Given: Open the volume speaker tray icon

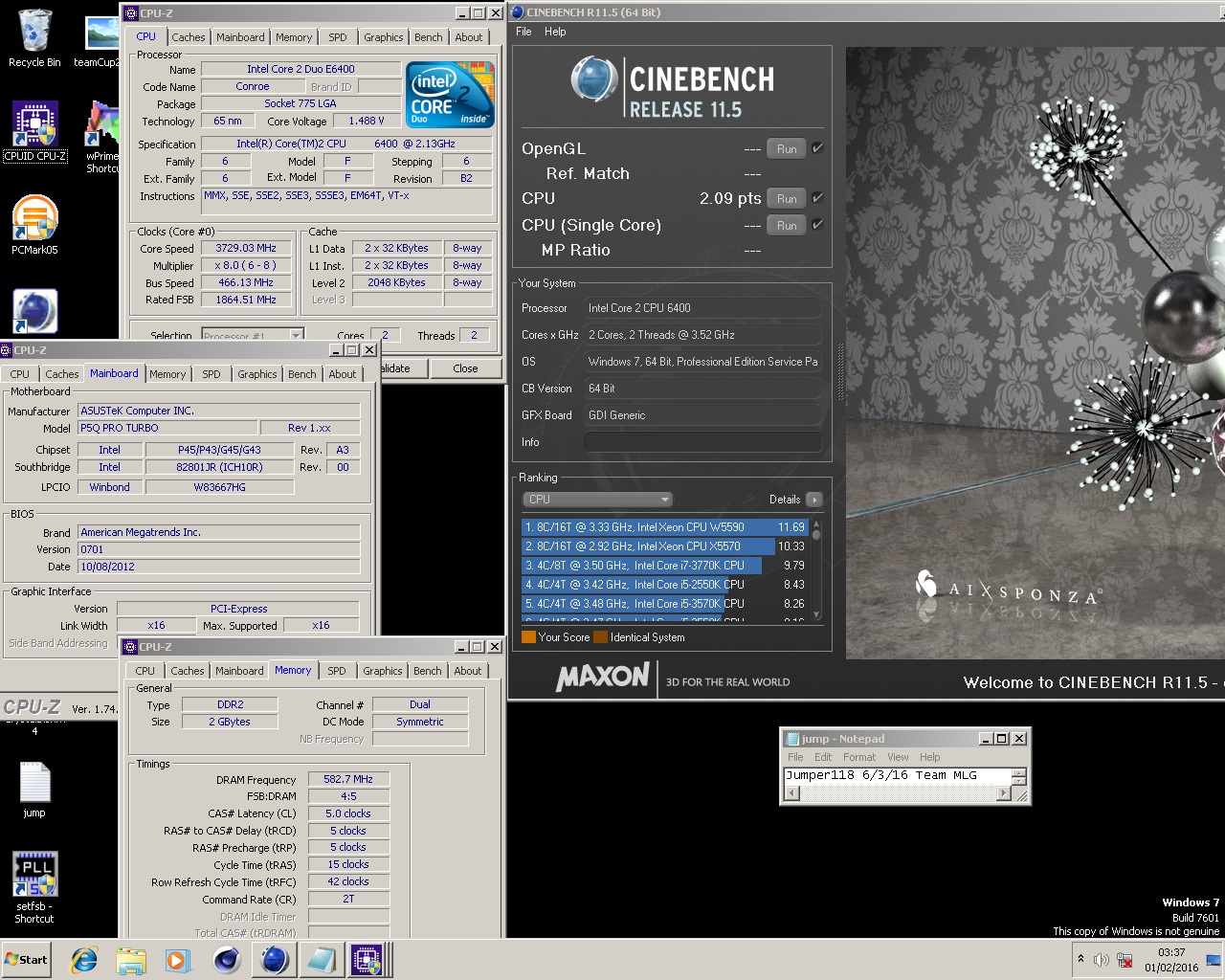Looking at the screenshot, I should coord(1102,960).
